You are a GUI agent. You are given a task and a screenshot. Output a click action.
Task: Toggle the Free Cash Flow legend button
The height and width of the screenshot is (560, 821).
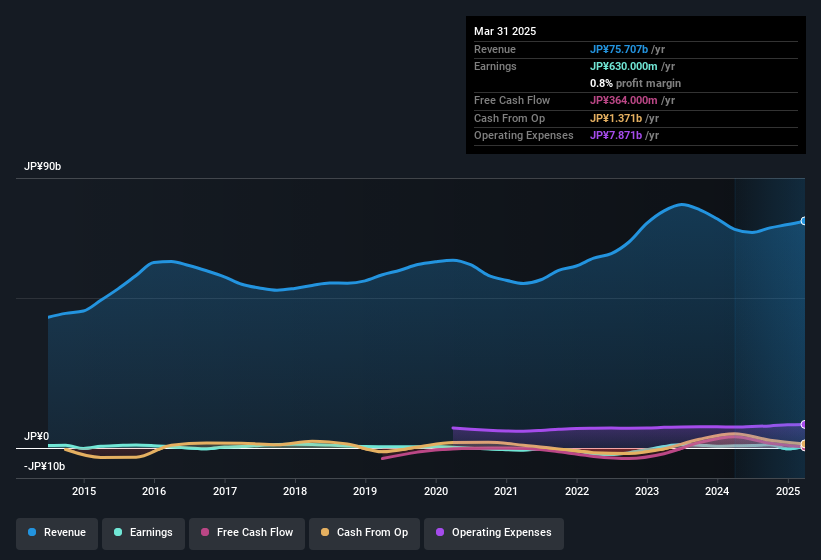(x=247, y=534)
